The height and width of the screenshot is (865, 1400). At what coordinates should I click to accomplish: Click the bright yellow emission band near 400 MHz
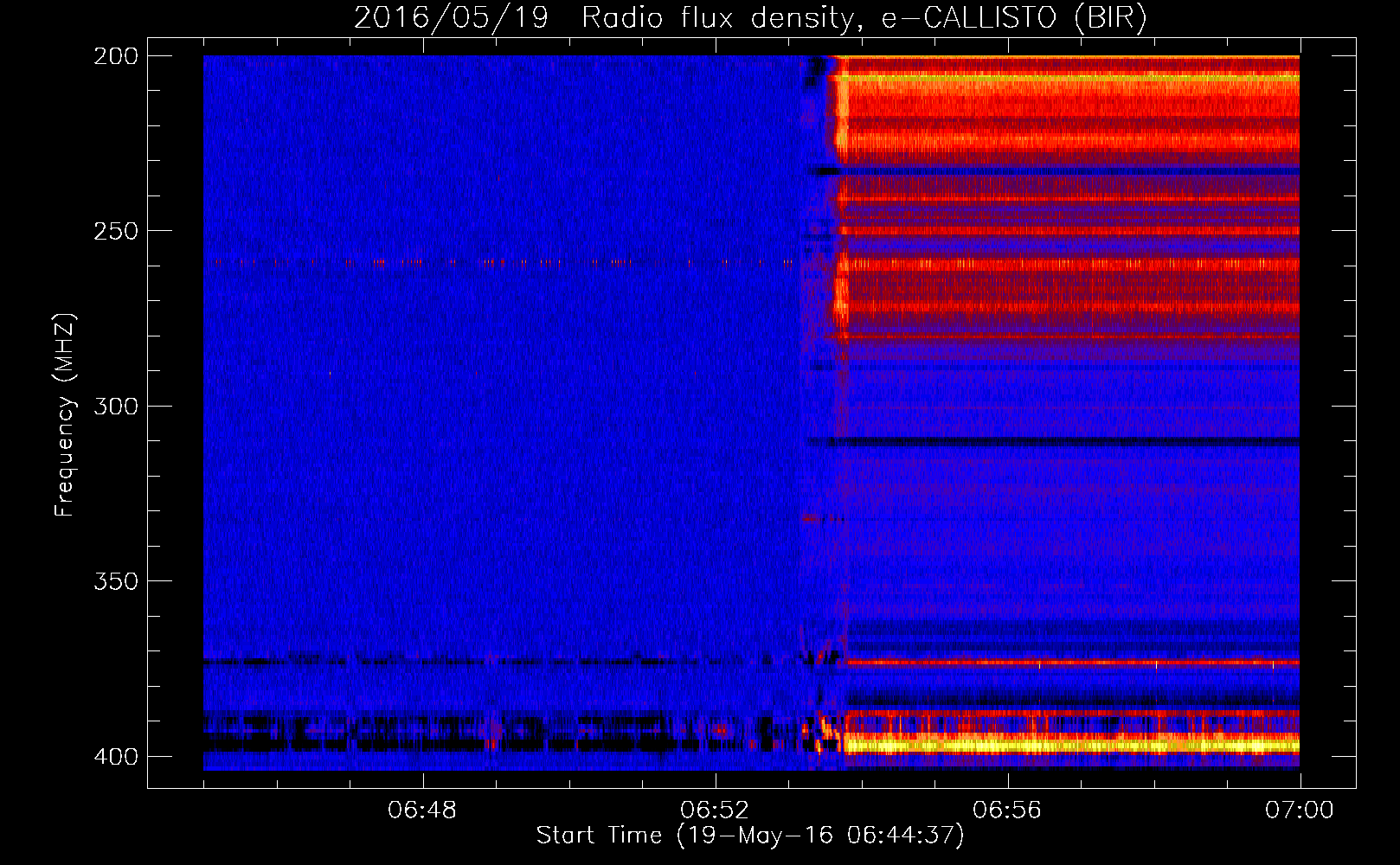[1071, 745]
